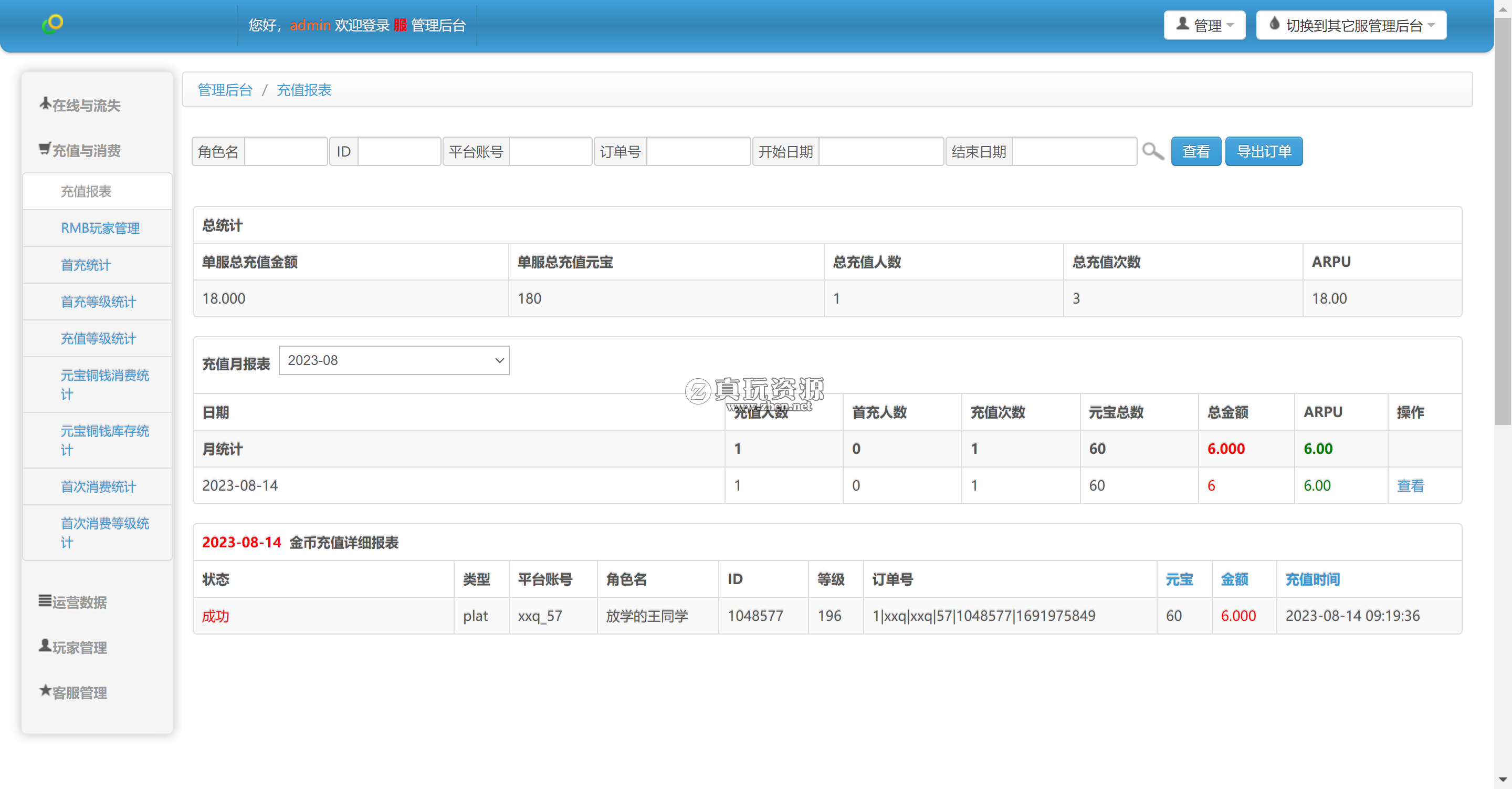
Task: Open RMB玩家管理 in the sidebar
Action: pyautogui.click(x=98, y=228)
